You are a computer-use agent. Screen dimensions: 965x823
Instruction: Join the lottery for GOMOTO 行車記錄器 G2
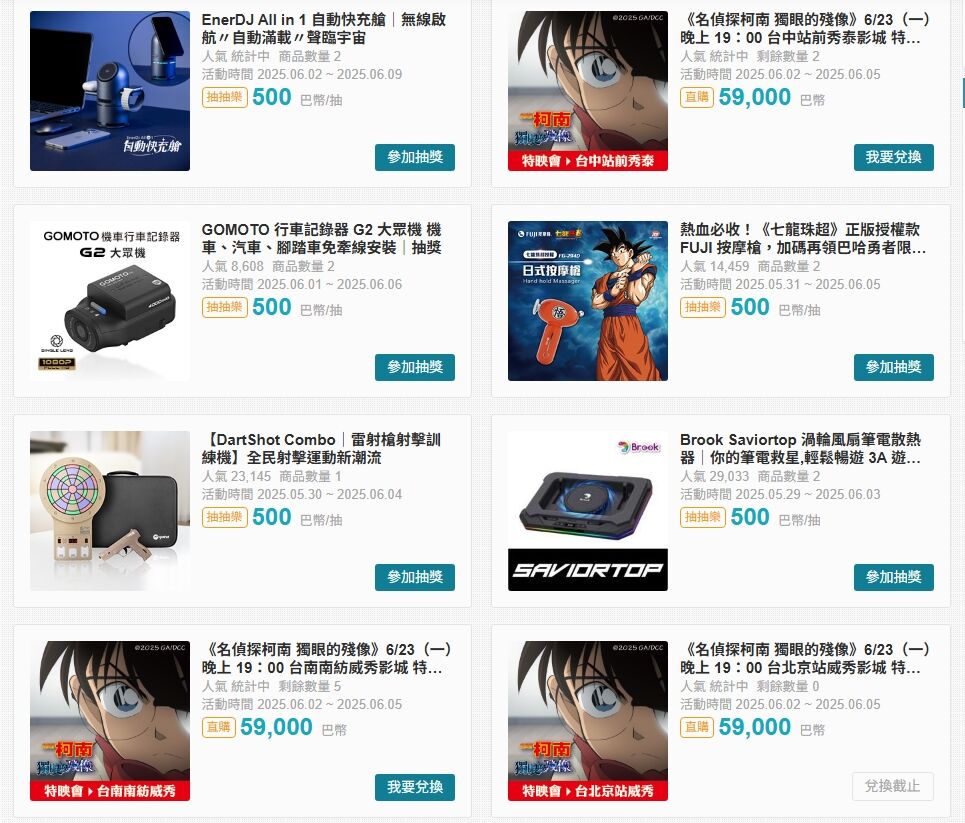tap(415, 367)
